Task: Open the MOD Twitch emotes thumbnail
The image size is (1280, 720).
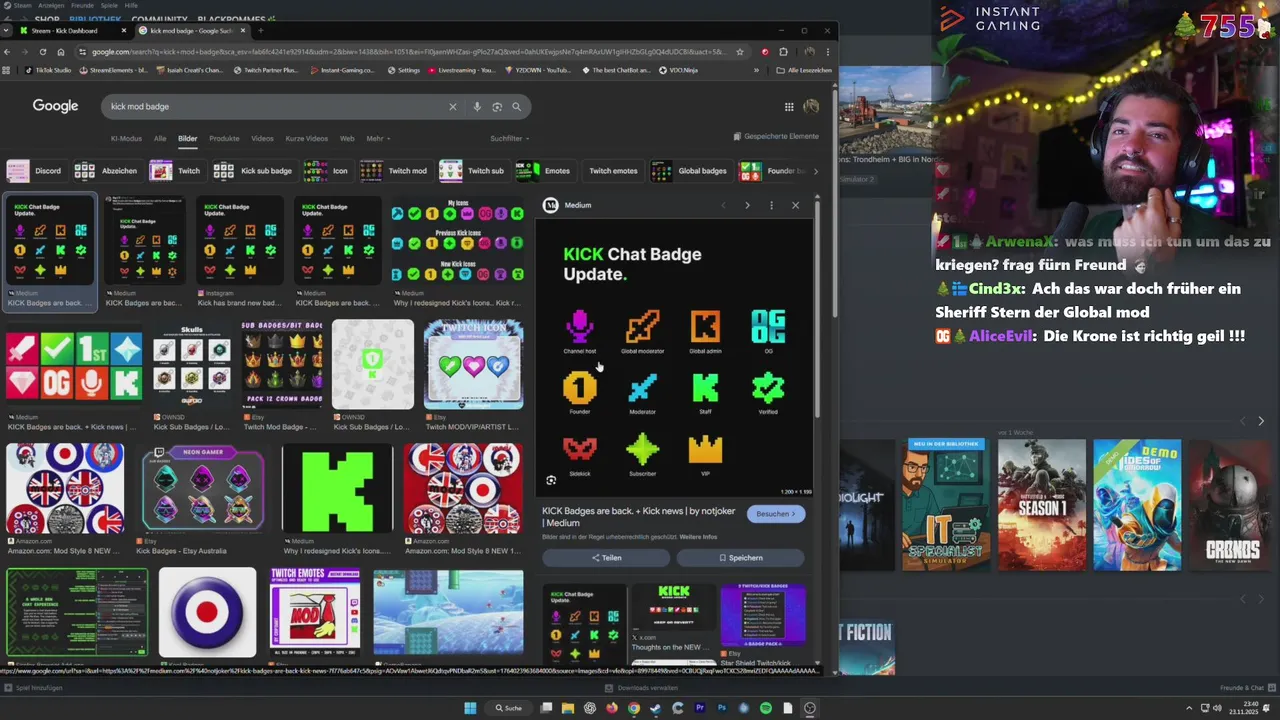Action: [x=314, y=612]
